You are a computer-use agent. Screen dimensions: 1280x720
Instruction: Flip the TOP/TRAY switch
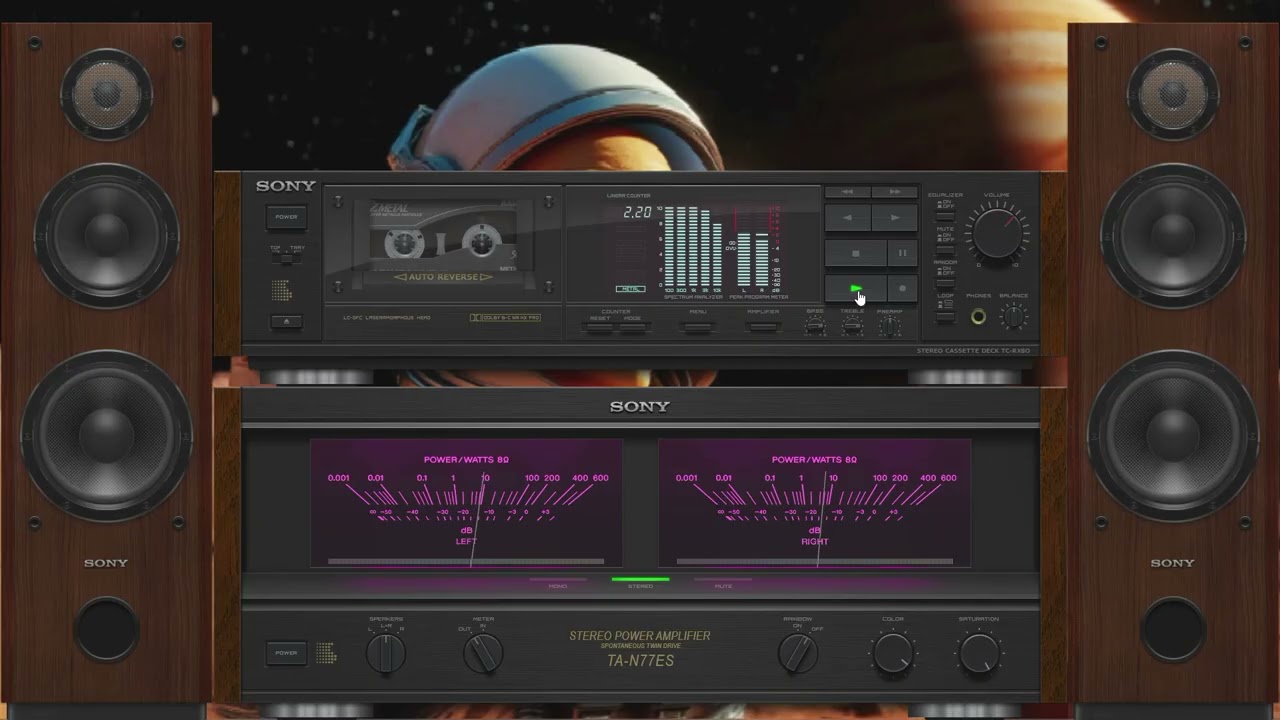click(x=286, y=259)
